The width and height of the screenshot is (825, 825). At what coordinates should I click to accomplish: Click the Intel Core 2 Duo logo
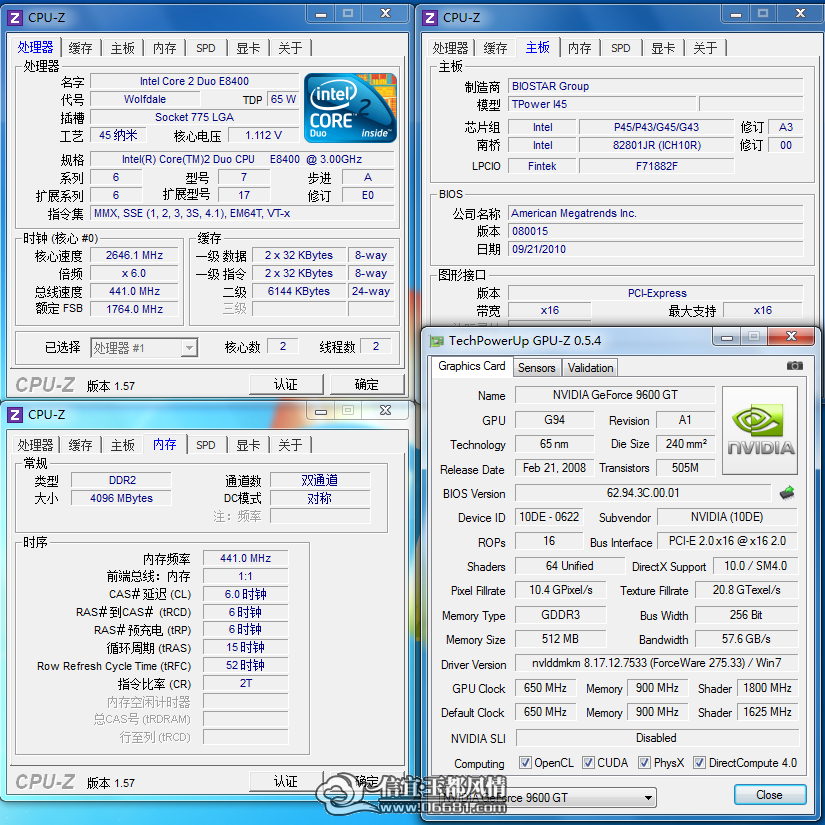(x=350, y=108)
